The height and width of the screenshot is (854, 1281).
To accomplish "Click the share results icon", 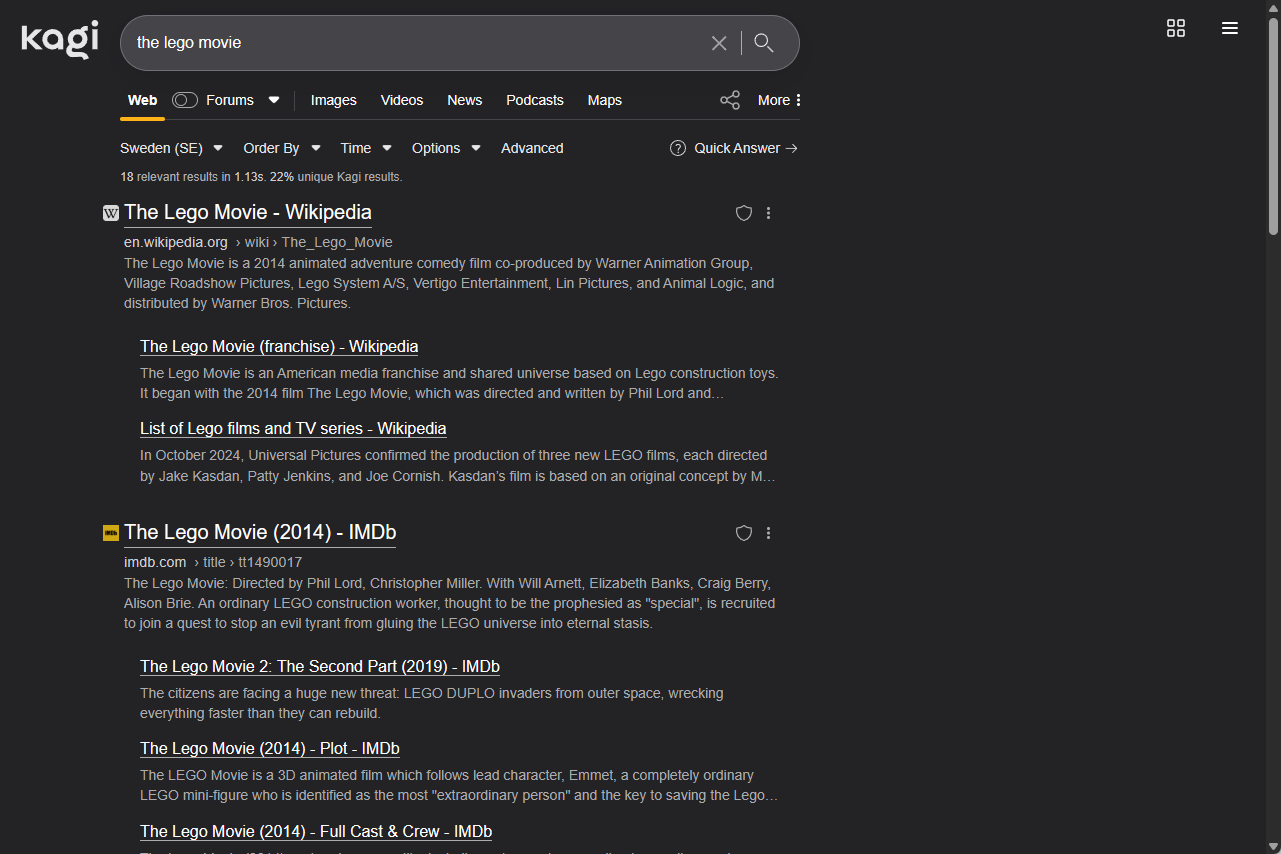I will 730,100.
